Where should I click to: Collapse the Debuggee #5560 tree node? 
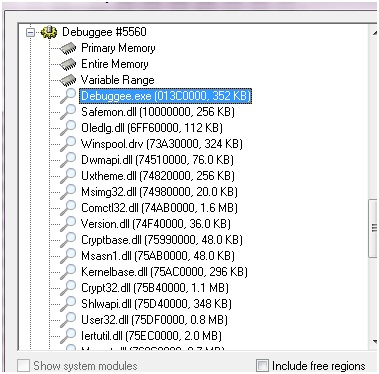pos(31,33)
